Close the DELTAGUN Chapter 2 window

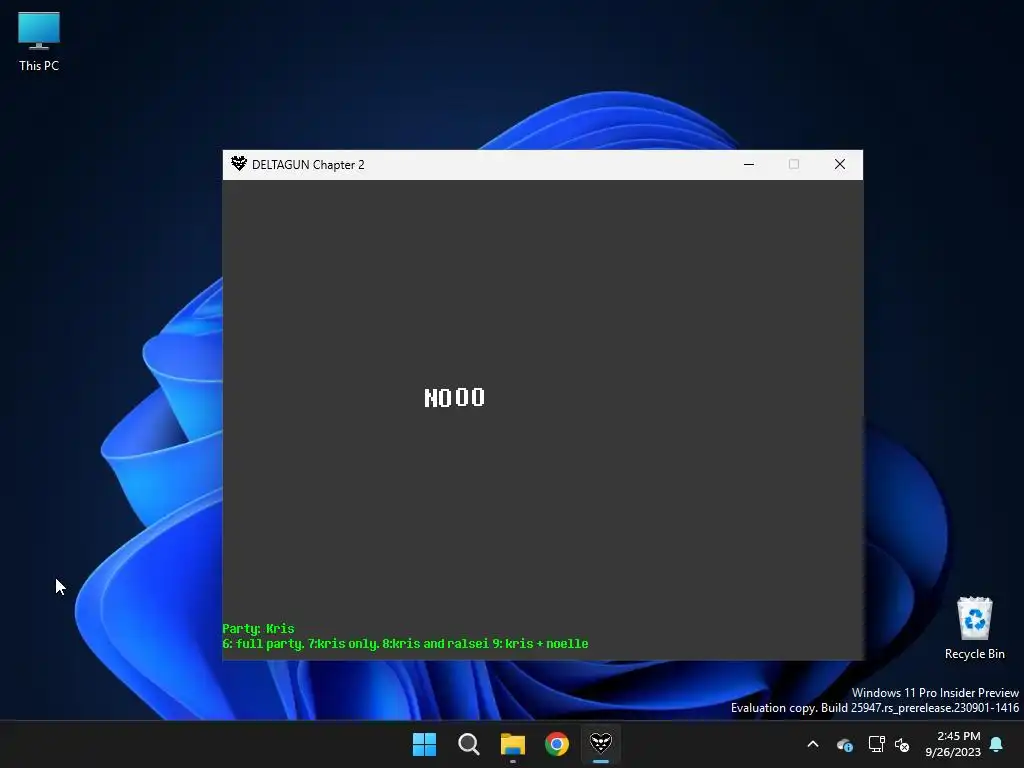pos(840,165)
